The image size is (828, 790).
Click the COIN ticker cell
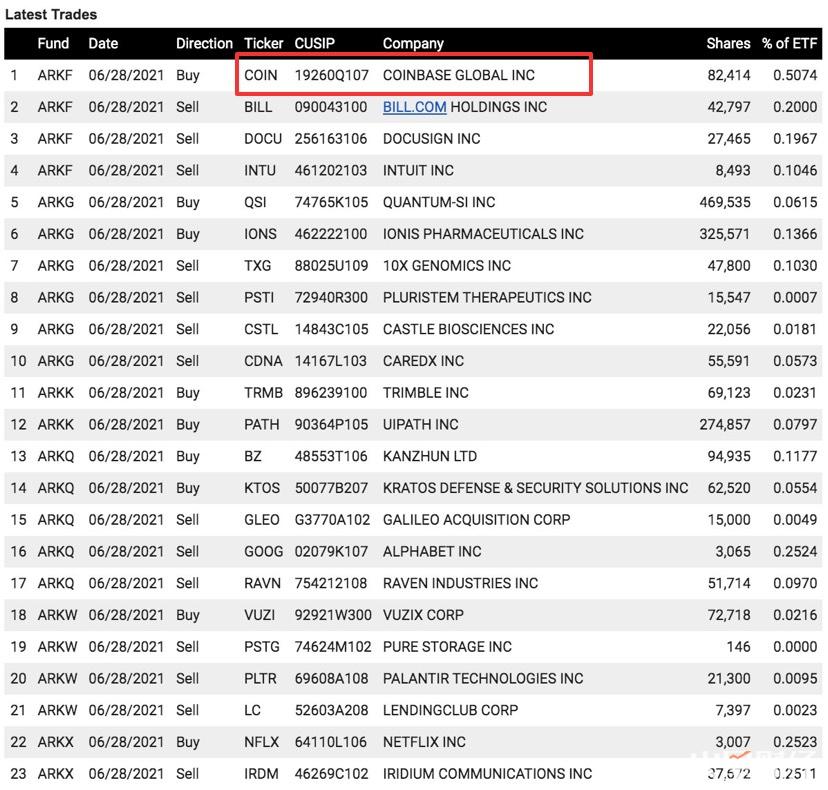click(261, 75)
